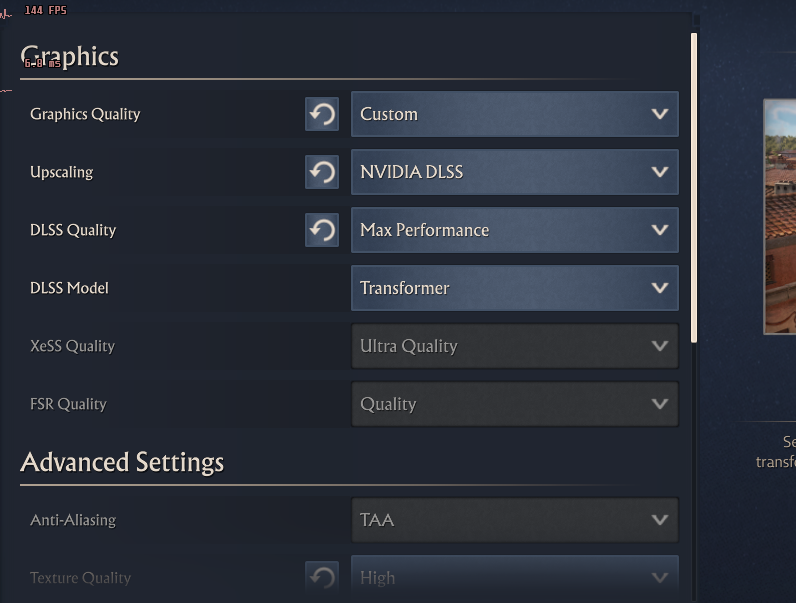
Task: Reset the Upscaling setting to default
Action: point(322,172)
